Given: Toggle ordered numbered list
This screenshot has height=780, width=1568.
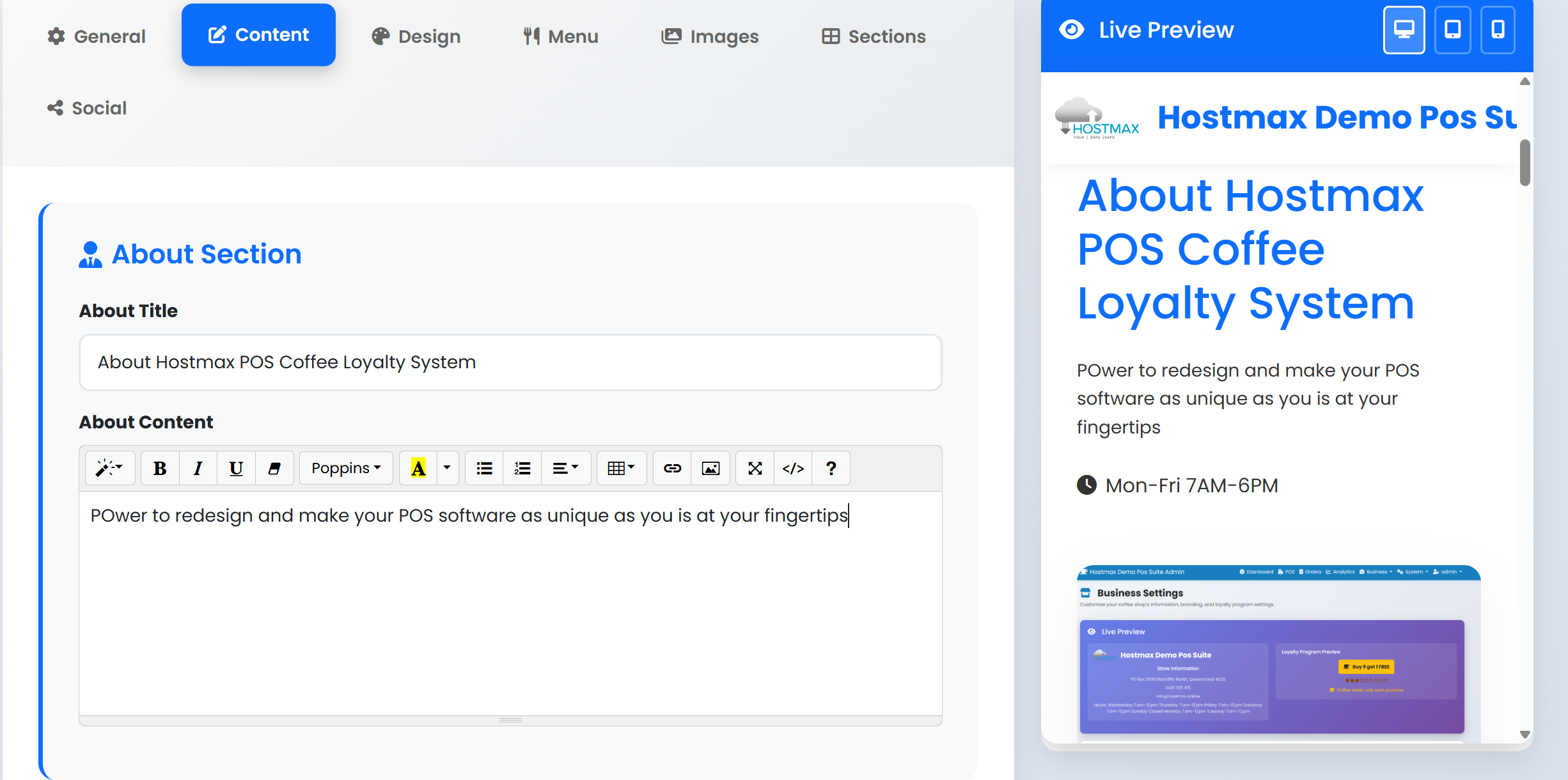Looking at the screenshot, I should point(522,469).
